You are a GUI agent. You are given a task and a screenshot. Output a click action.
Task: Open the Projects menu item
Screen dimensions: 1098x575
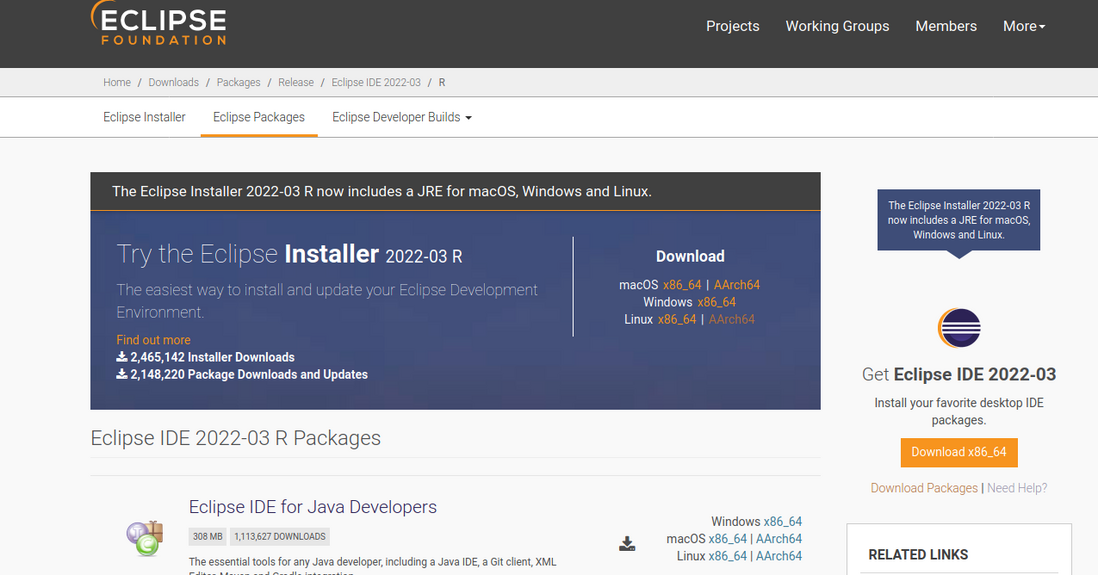732,26
